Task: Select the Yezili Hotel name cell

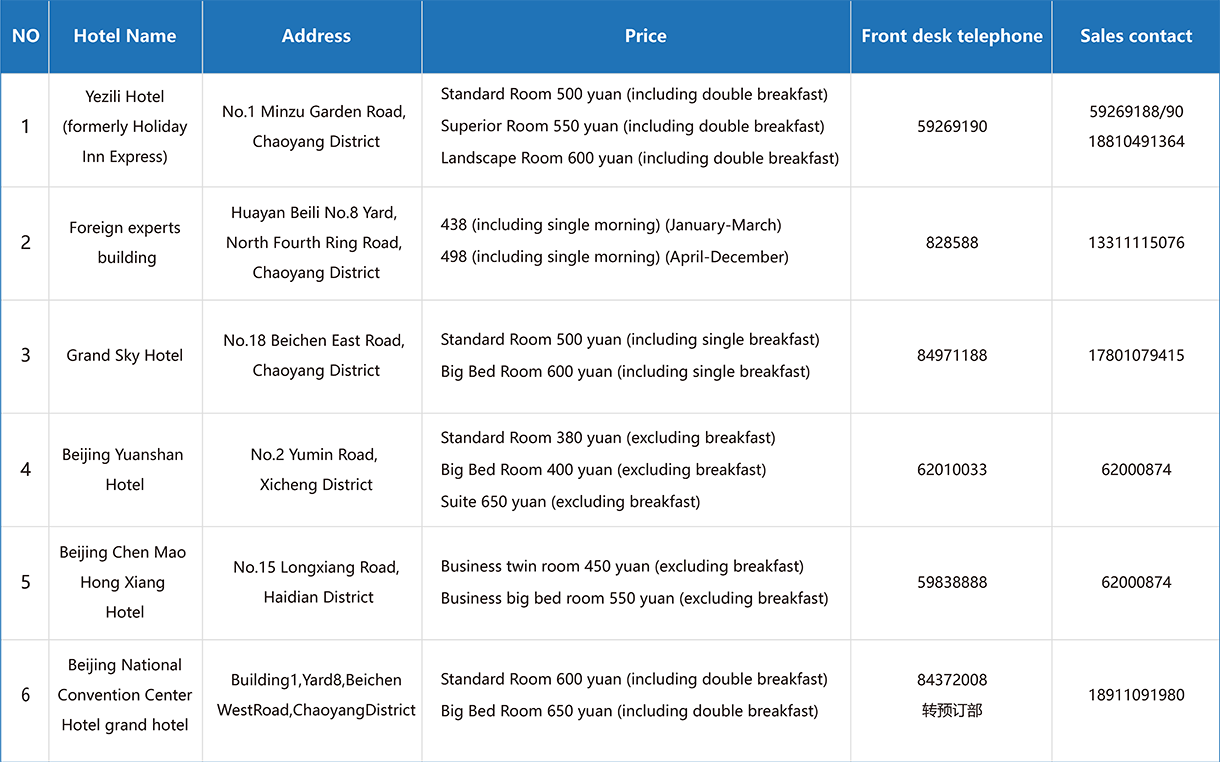Action: 125,126
